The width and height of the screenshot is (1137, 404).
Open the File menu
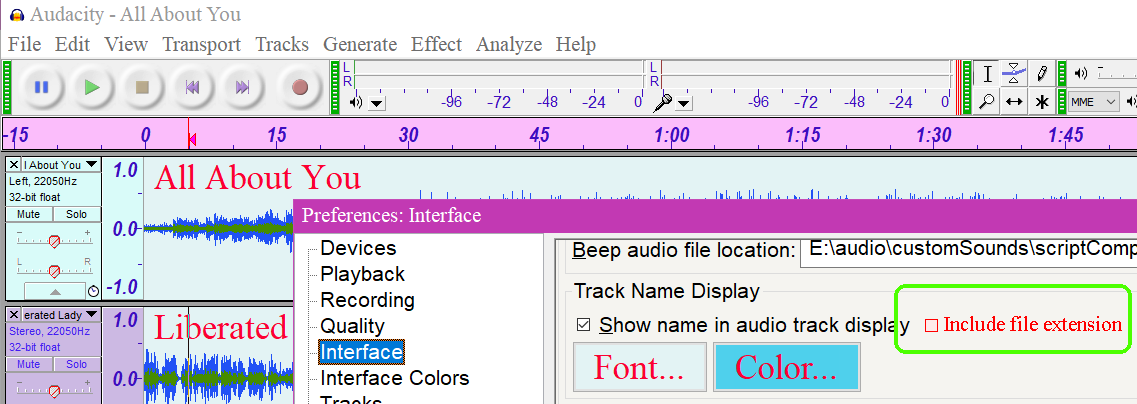coord(24,44)
